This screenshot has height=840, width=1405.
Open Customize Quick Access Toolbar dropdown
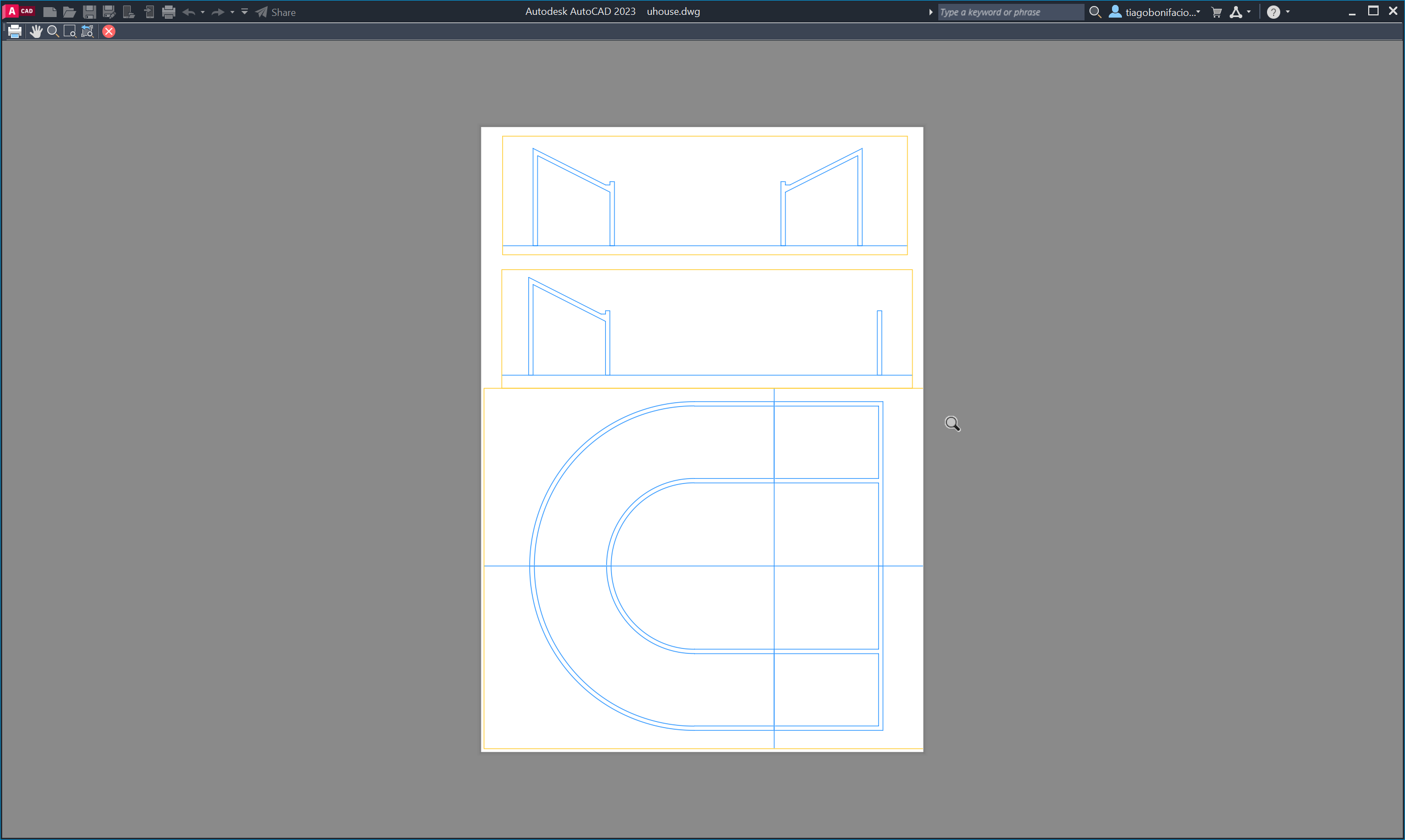click(245, 12)
